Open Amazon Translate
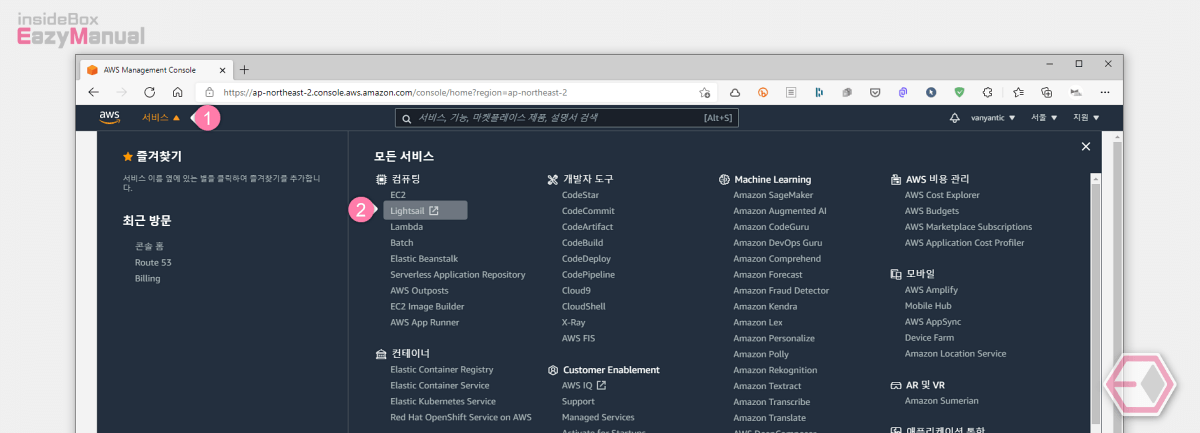Screen dimensions: 1200x433 click(x=769, y=417)
